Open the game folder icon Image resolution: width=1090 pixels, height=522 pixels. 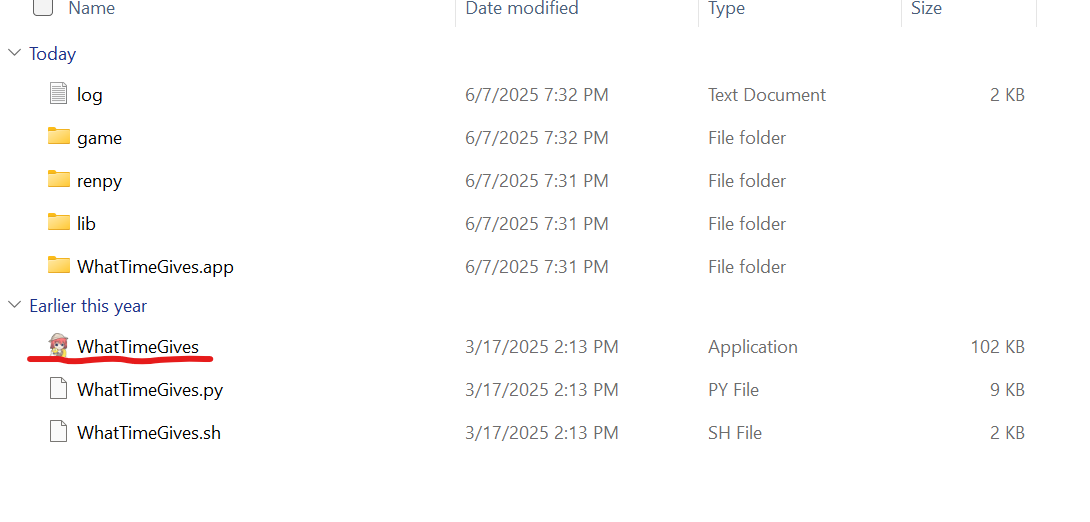(59, 136)
